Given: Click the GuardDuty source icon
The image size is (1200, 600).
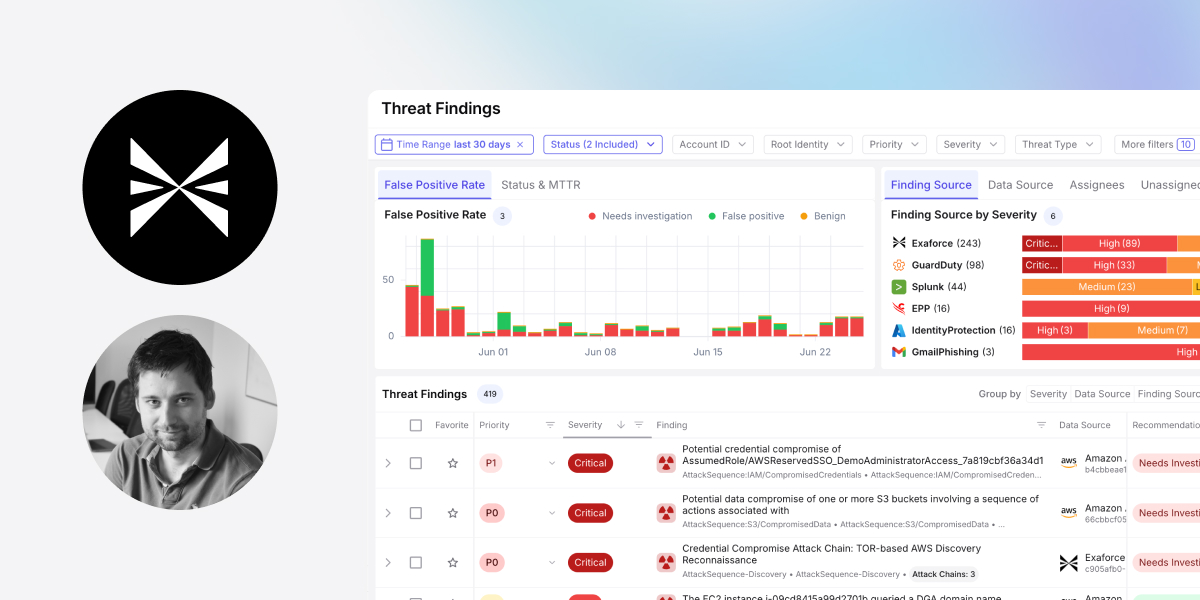Looking at the screenshot, I should pyautogui.click(x=899, y=265).
